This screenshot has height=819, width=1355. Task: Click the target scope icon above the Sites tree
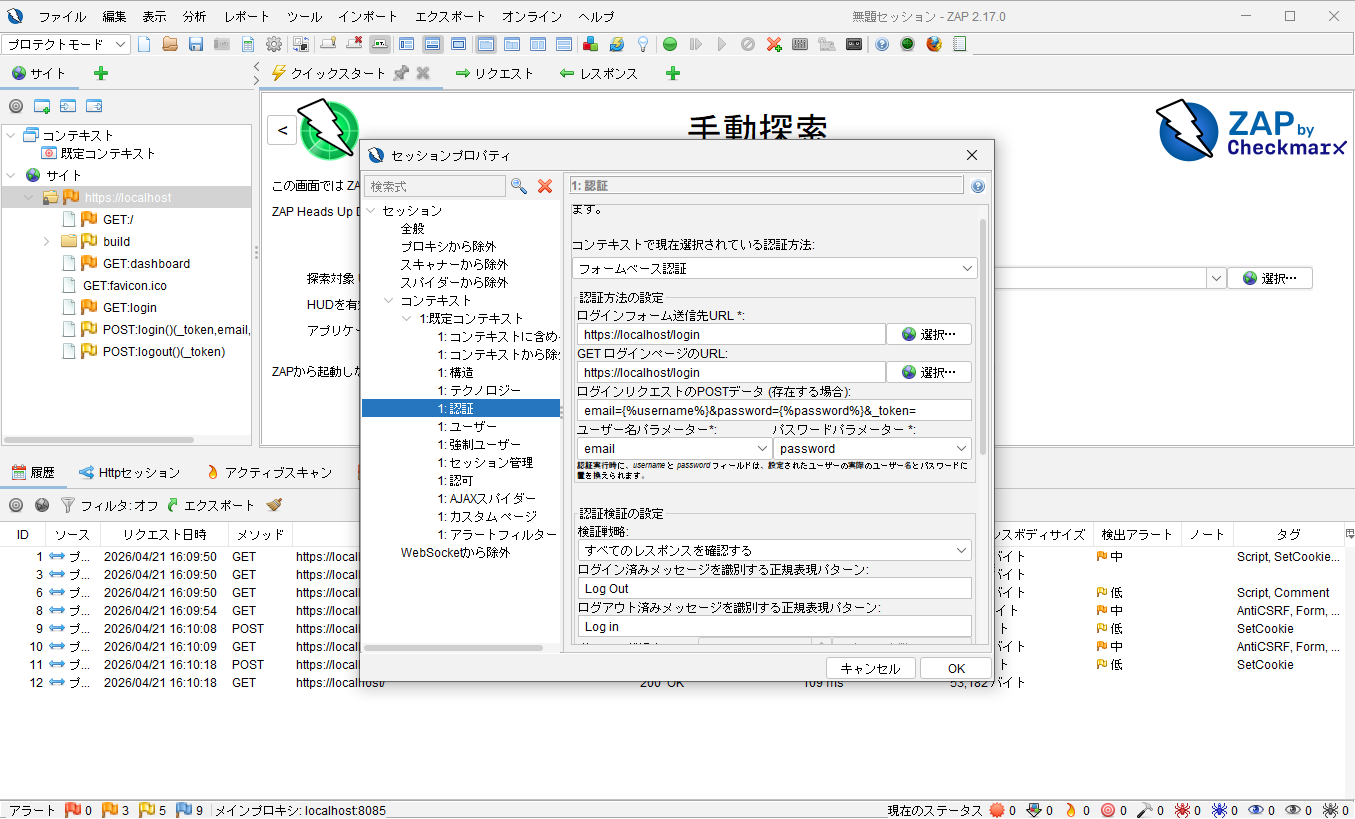[16, 106]
